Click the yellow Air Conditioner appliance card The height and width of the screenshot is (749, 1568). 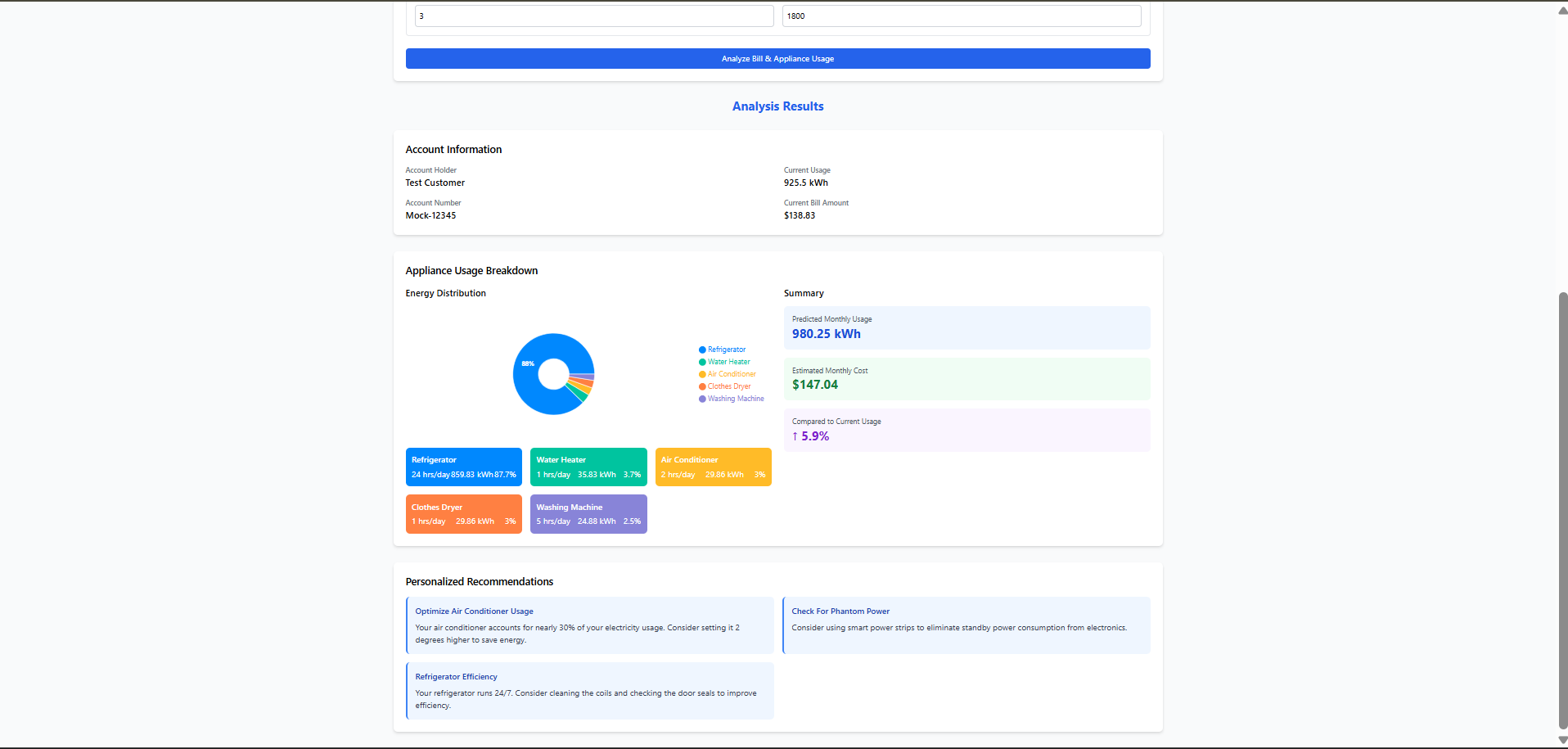[713, 467]
